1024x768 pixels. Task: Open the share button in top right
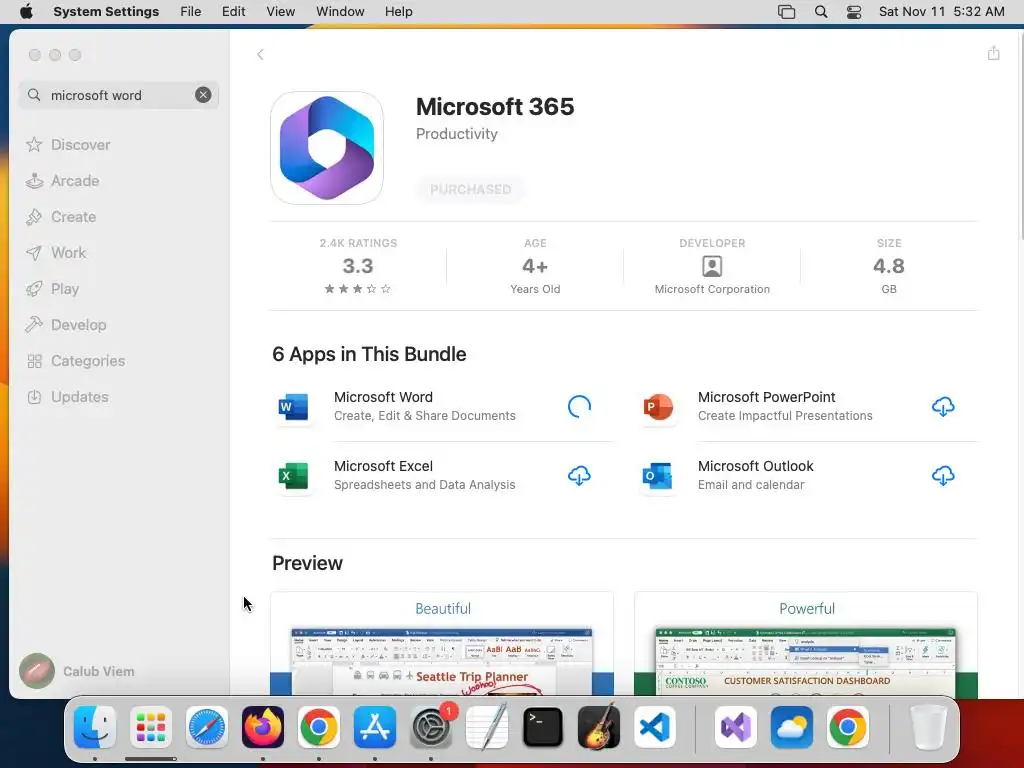coord(993,53)
